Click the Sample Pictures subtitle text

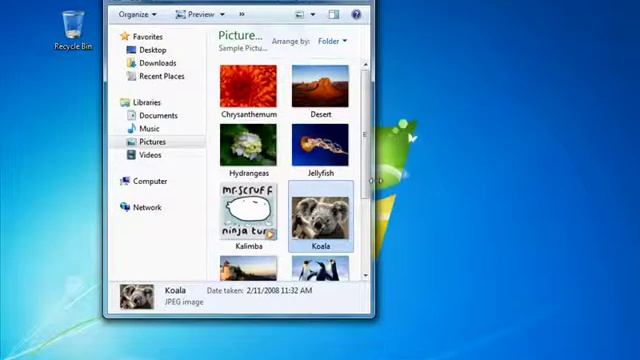[242, 48]
